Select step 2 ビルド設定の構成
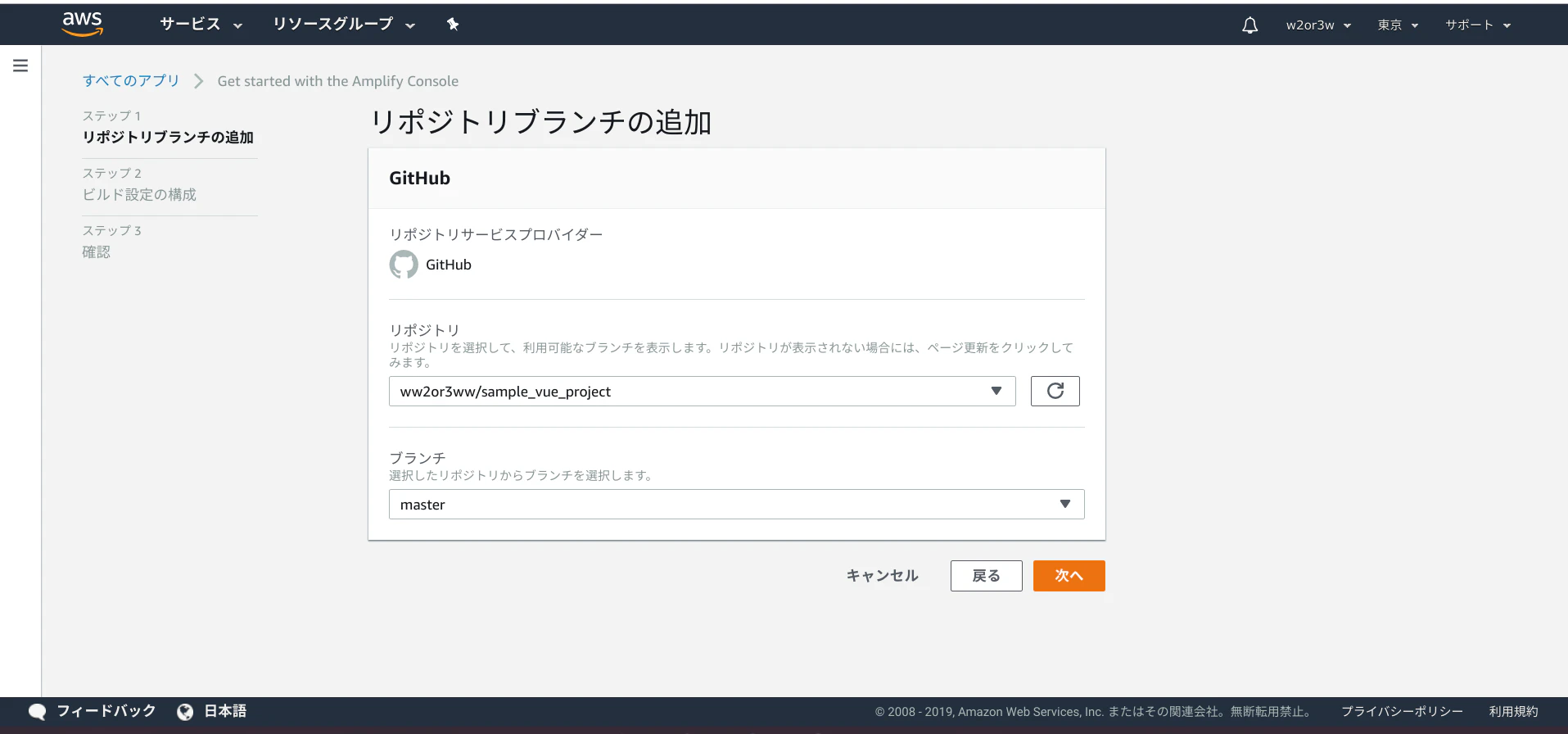 [x=139, y=194]
